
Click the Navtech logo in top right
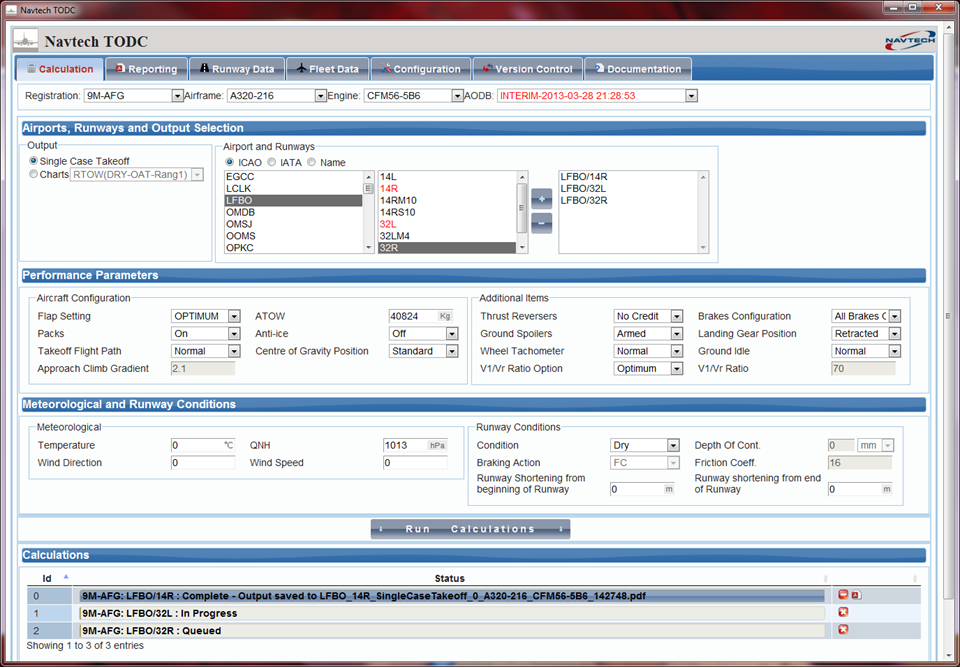coord(909,40)
